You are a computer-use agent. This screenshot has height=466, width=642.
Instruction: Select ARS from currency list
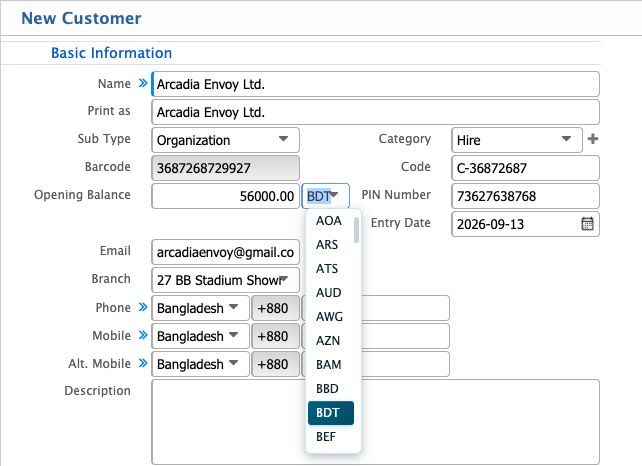pyautogui.click(x=330, y=244)
